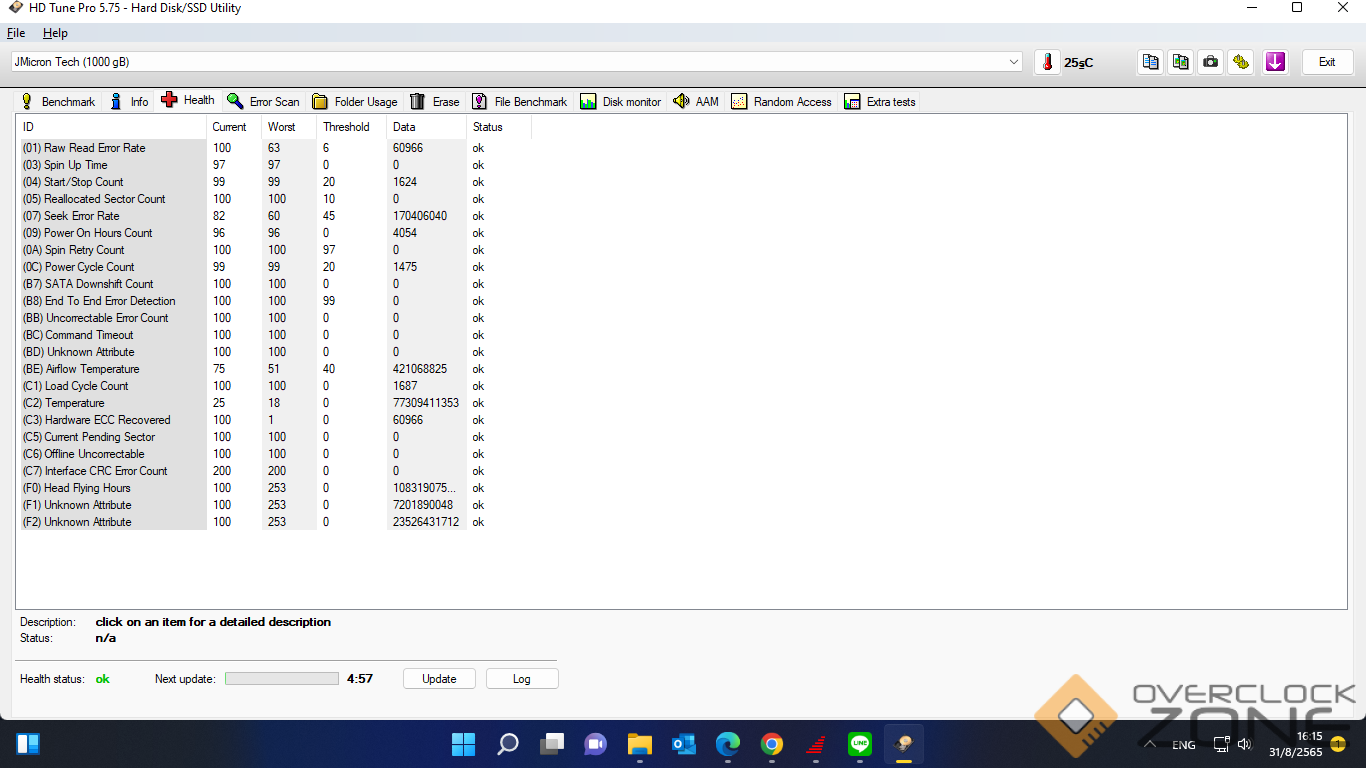The image size is (1366, 768).
Task: Switch to the Info tab
Action: 129,102
